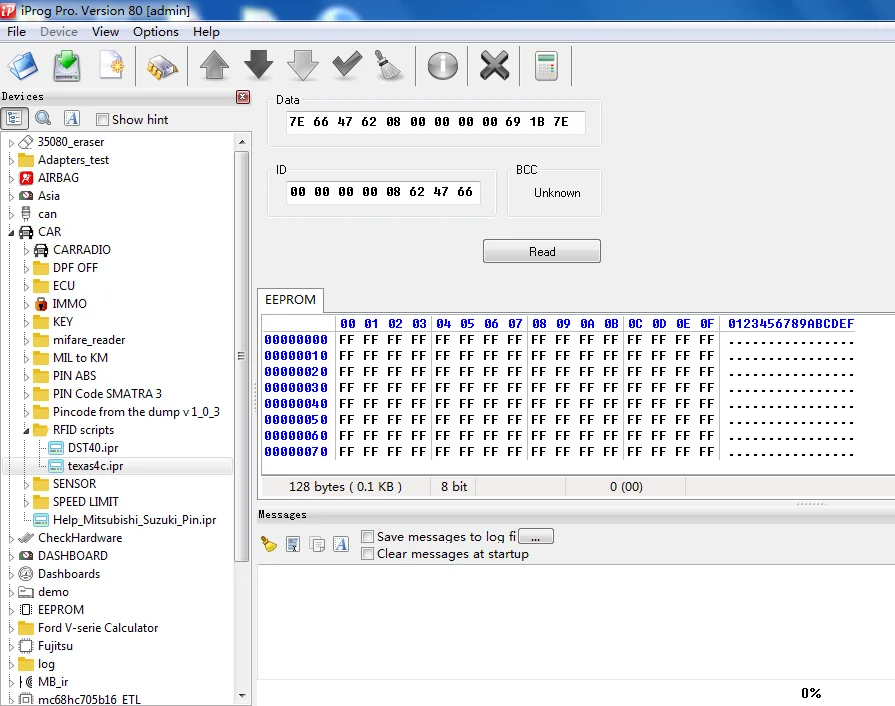Screen dimensions: 895x706
Task: Open Help_Mitsubishi_Suzuki_Pin.ipr
Action: 135,520
